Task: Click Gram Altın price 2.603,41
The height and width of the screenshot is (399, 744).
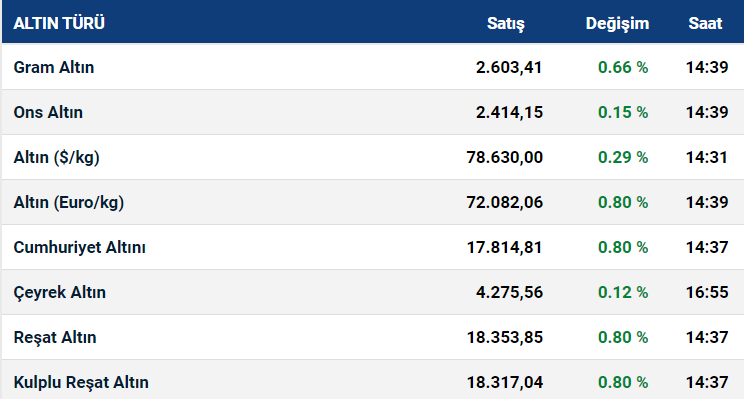Action: pos(509,67)
